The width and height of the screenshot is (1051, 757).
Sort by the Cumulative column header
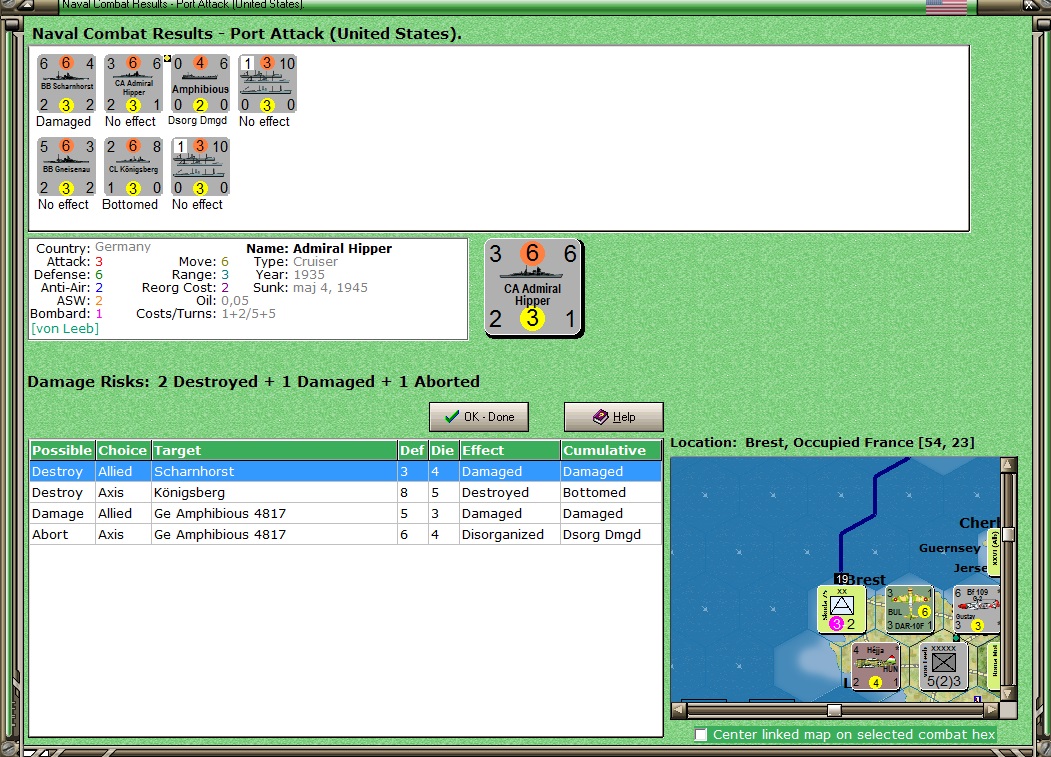[611, 451]
